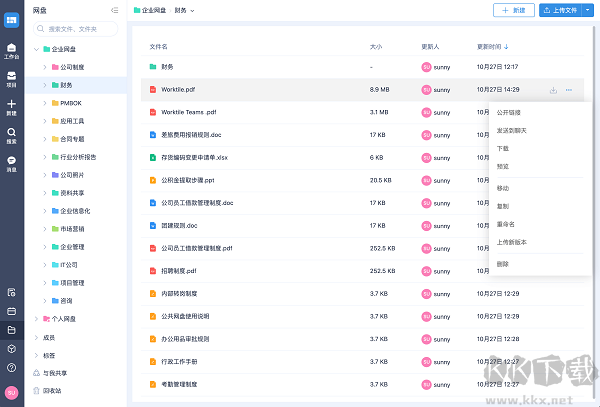Collapse the 企业网盘 tree node
Image resolution: width=600 pixels, height=407 pixels.
(x=35, y=48)
